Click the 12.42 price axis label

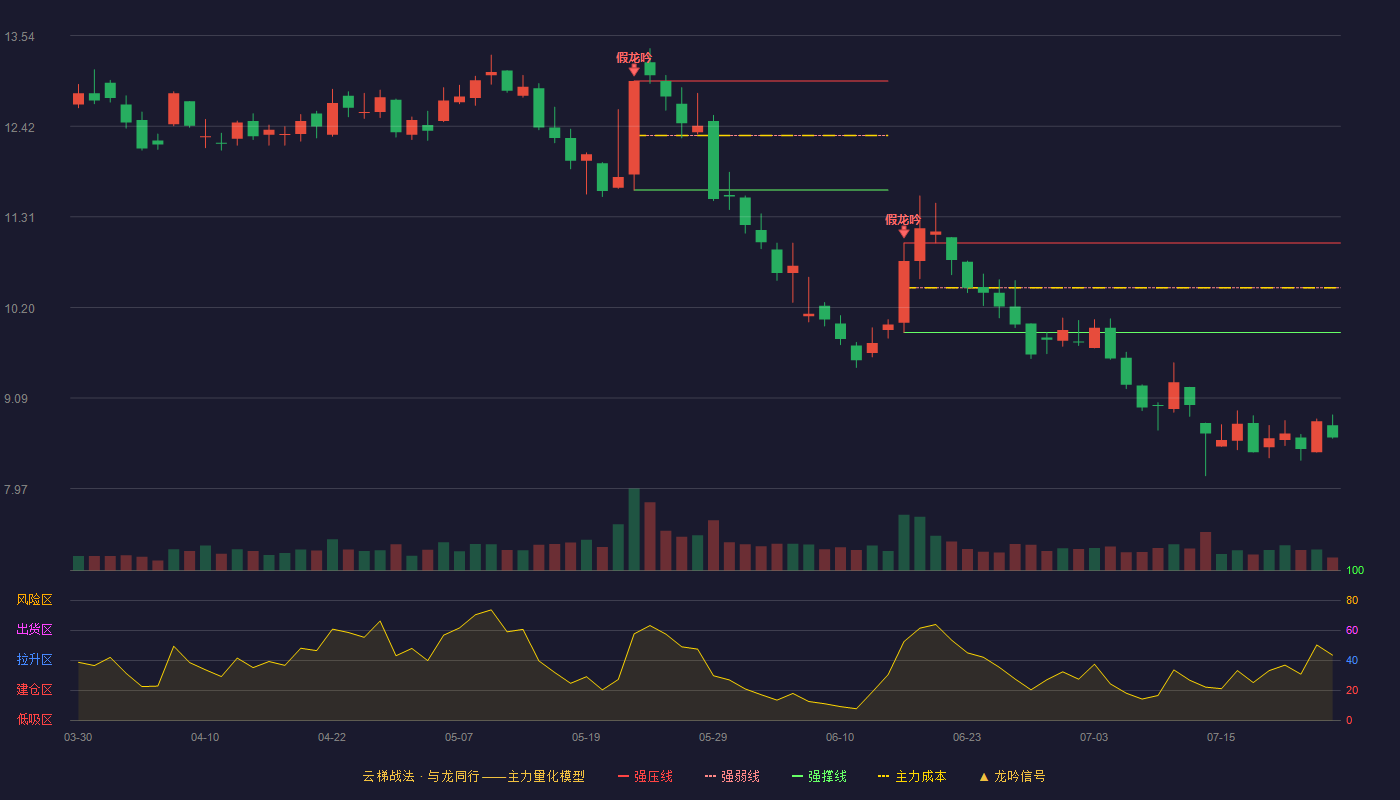[x=20, y=128]
